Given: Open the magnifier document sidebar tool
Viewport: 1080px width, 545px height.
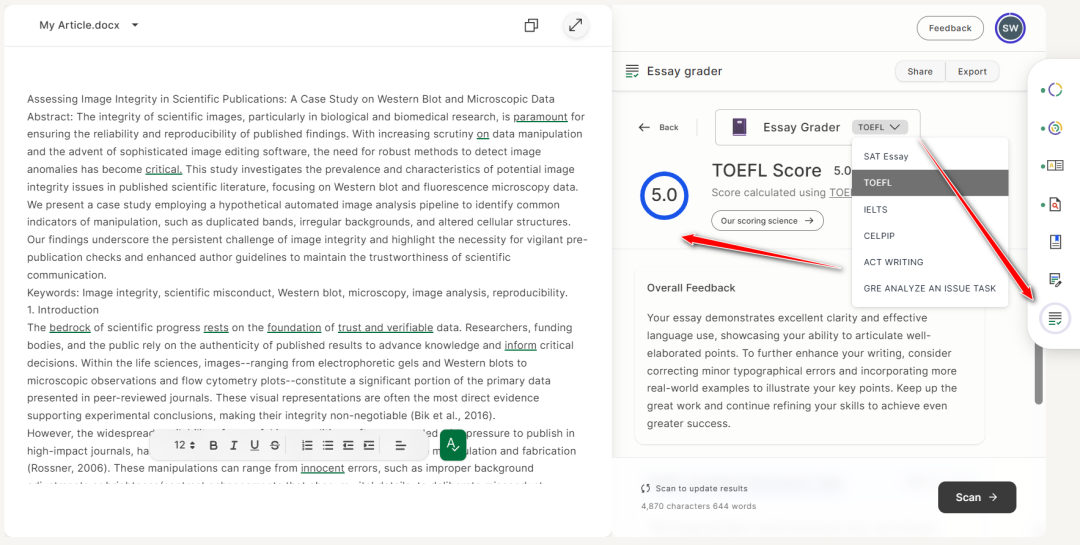Looking at the screenshot, I should coord(1054,204).
